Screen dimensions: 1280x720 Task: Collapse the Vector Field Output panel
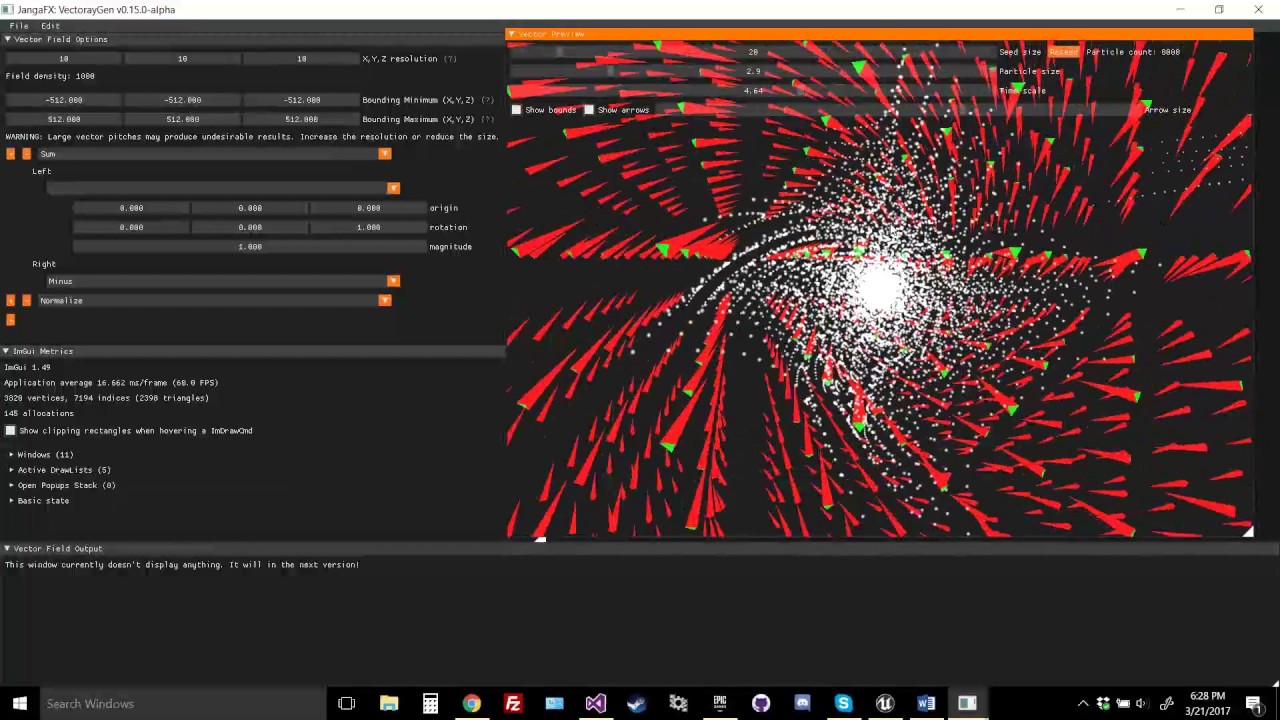pyautogui.click(x=7, y=548)
